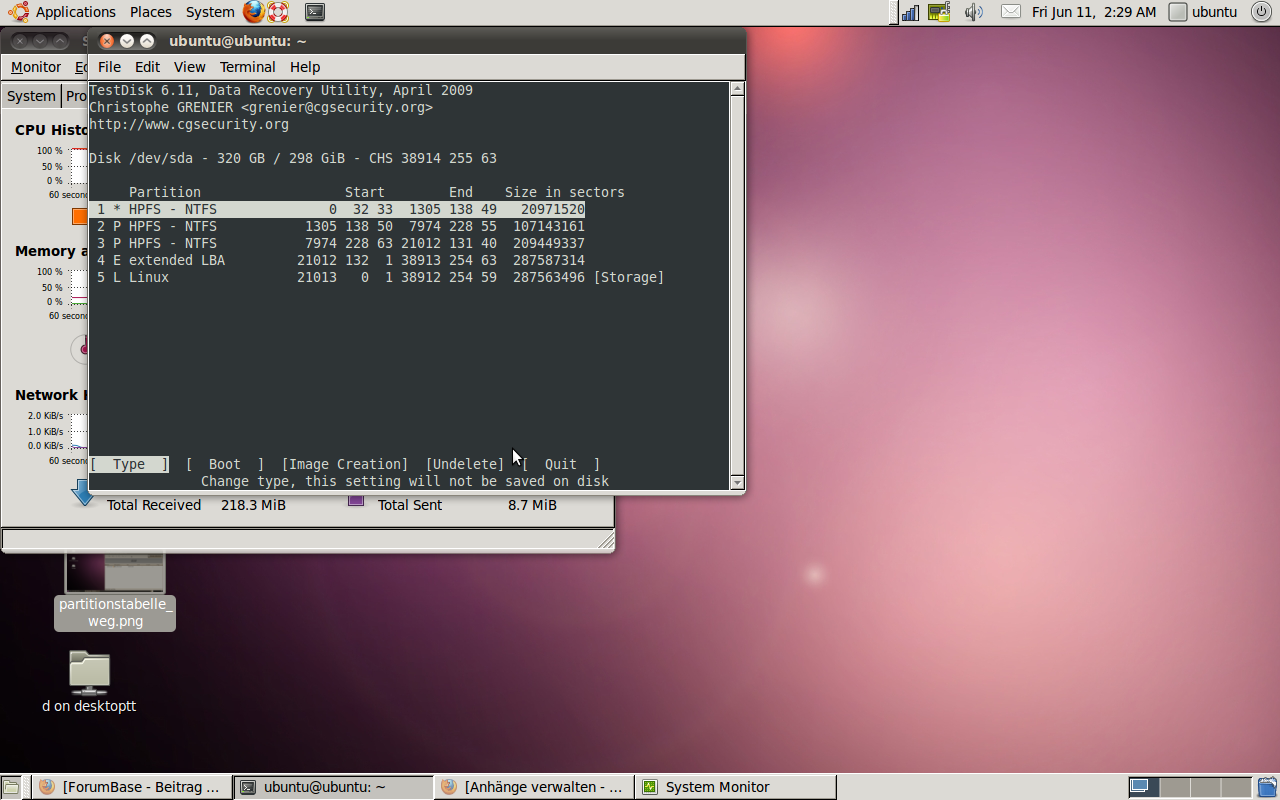Click the 8.7 MiB sent value
This screenshot has width=1280, height=800.
pos(532,505)
